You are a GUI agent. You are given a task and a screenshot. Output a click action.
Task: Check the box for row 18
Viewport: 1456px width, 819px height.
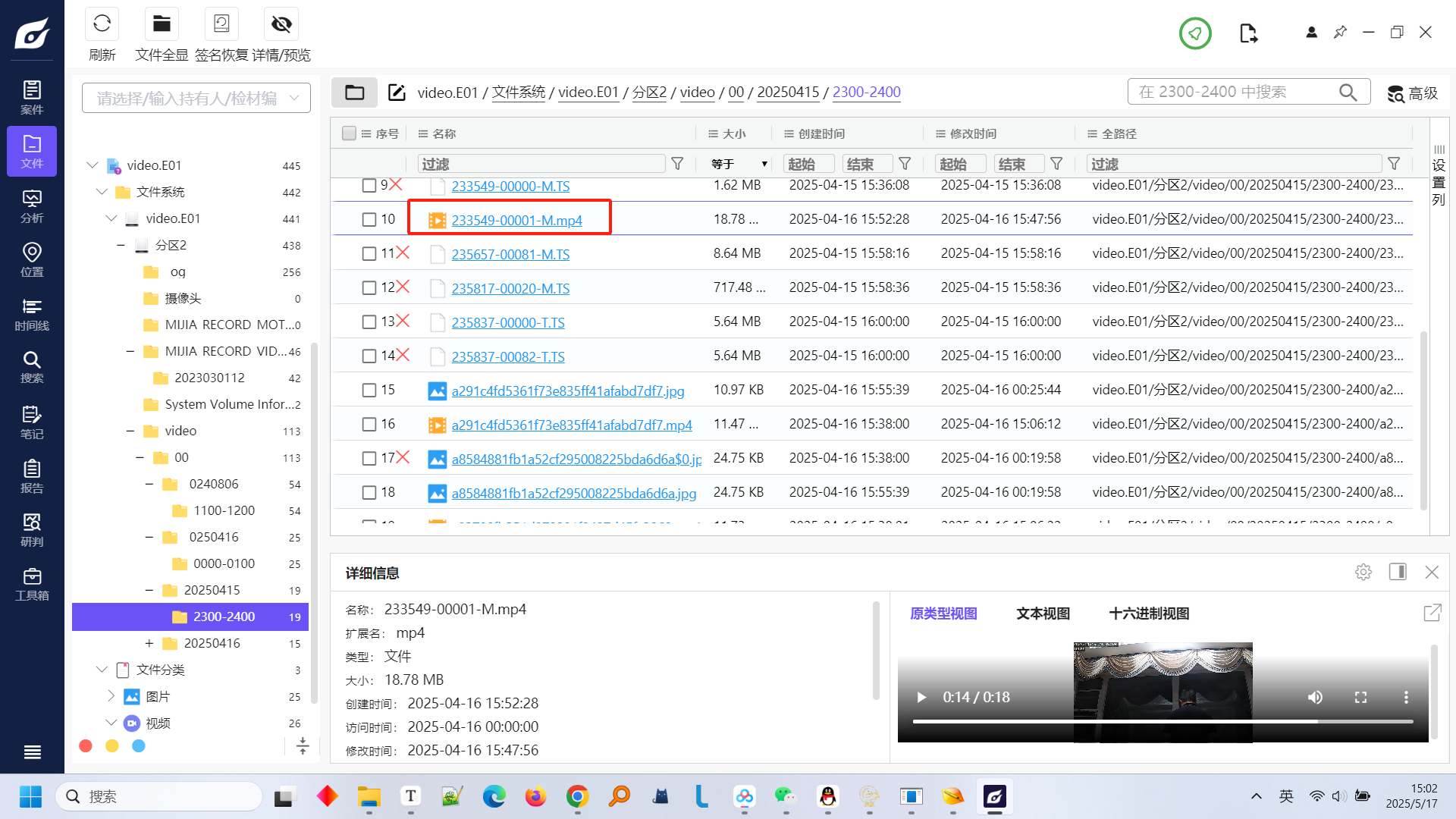369,492
